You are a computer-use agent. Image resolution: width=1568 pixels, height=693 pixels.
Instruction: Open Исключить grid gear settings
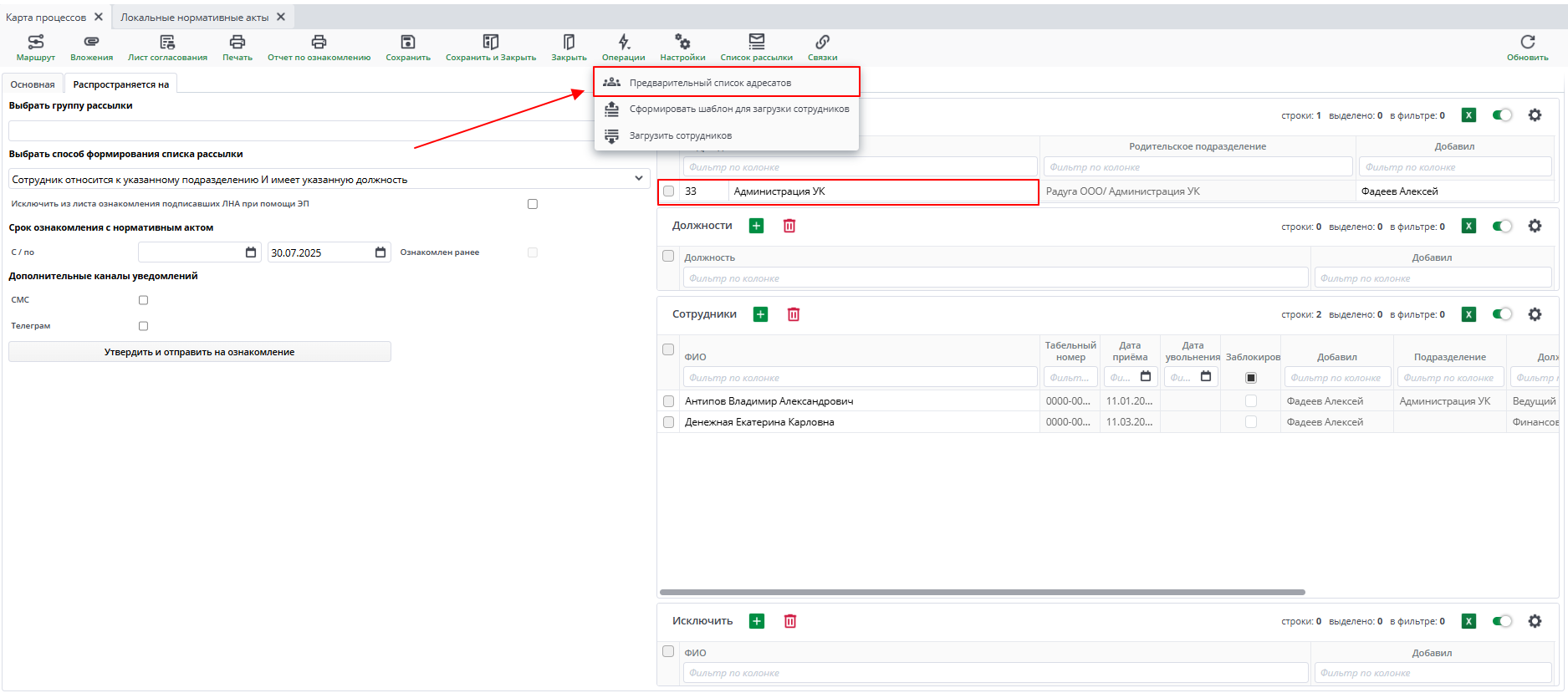tap(1535, 621)
